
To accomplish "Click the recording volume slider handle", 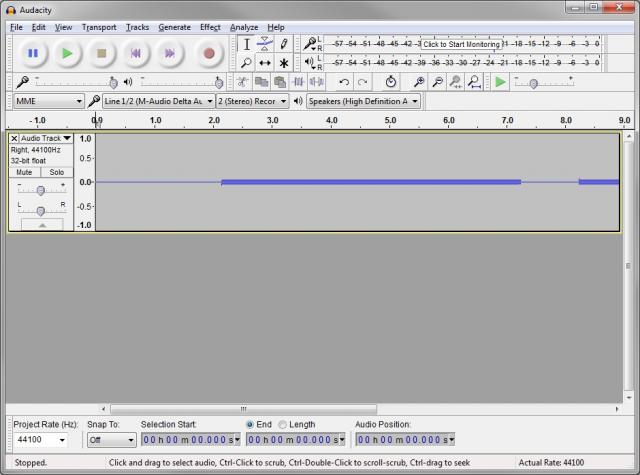I will (x=113, y=83).
